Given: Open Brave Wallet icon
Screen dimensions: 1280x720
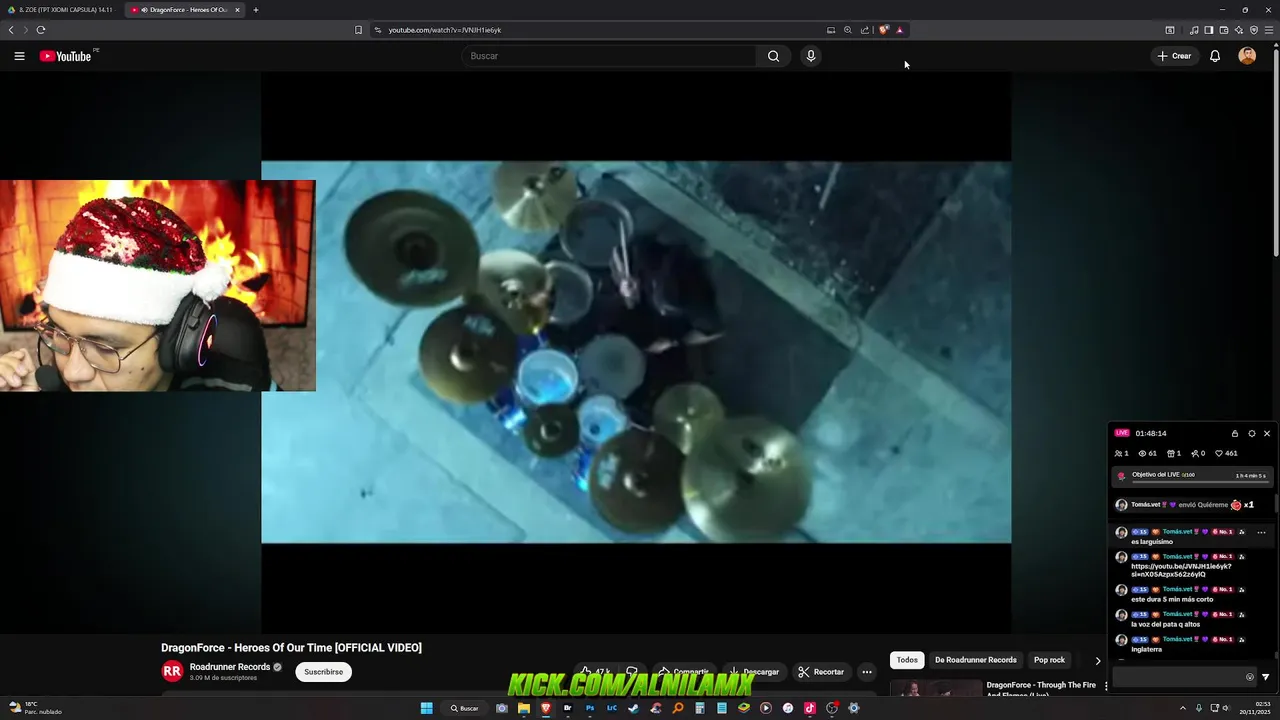Looking at the screenshot, I should [x=1224, y=30].
